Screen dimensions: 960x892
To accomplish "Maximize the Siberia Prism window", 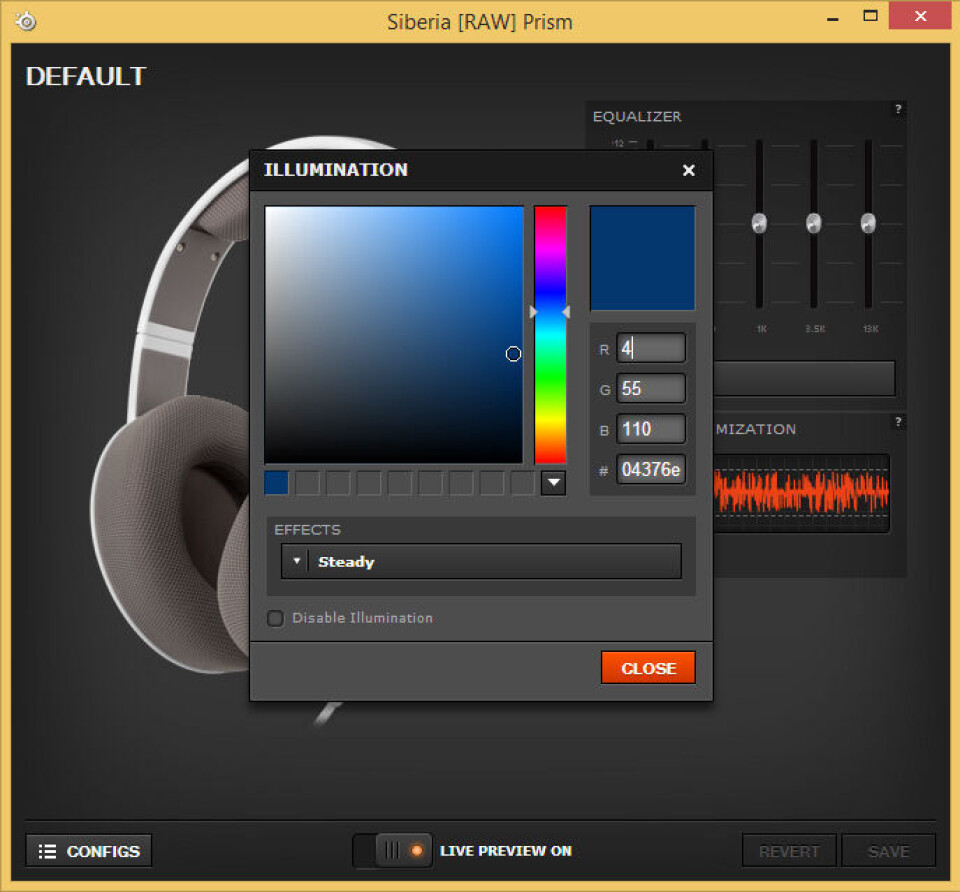I will click(x=870, y=17).
